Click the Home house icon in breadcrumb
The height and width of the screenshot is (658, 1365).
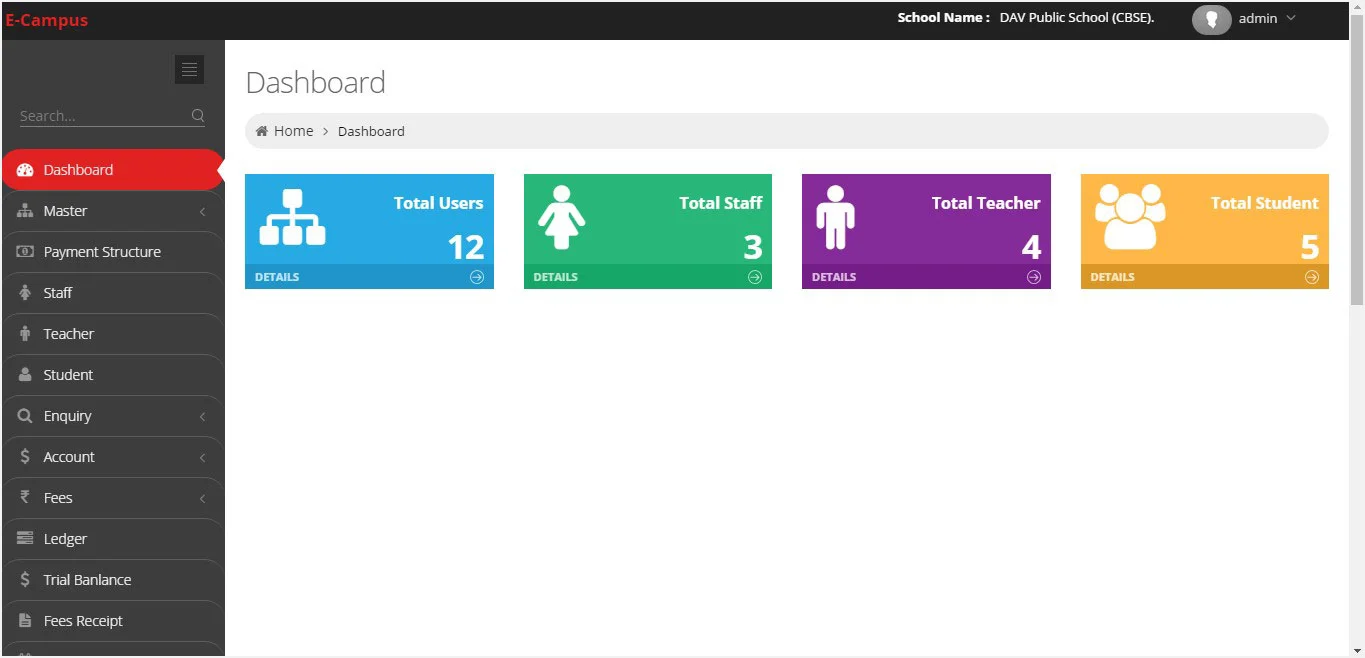[262, 131]
